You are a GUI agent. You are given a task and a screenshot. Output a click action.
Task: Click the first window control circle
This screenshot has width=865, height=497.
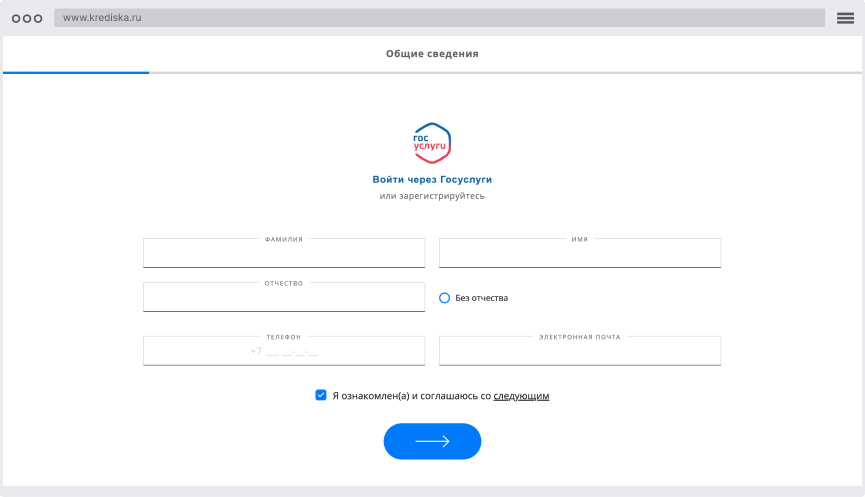click(x=15, y=18)
